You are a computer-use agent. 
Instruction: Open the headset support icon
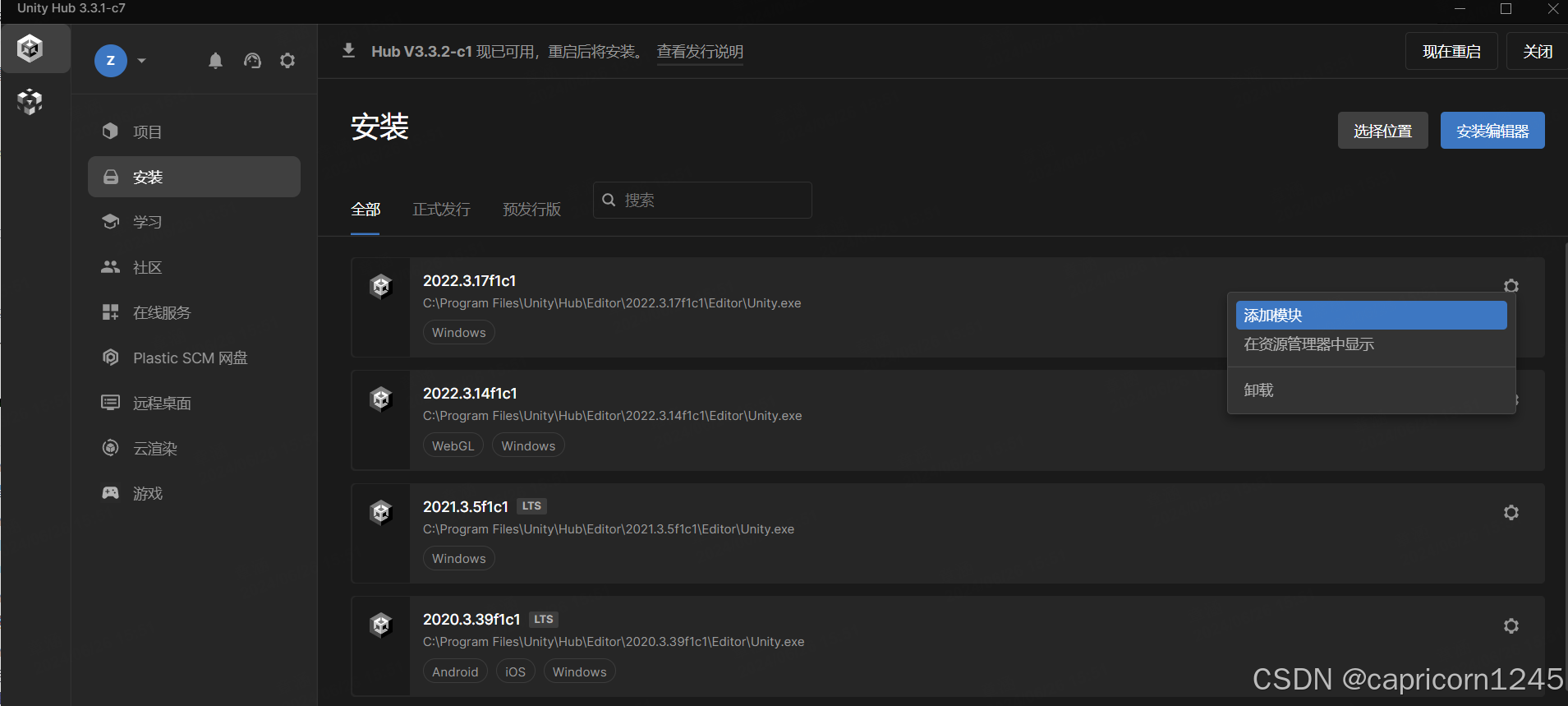coord(252,61)
